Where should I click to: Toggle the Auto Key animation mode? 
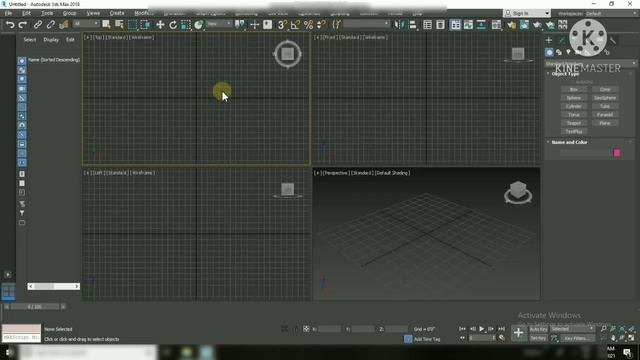point(538,329)
